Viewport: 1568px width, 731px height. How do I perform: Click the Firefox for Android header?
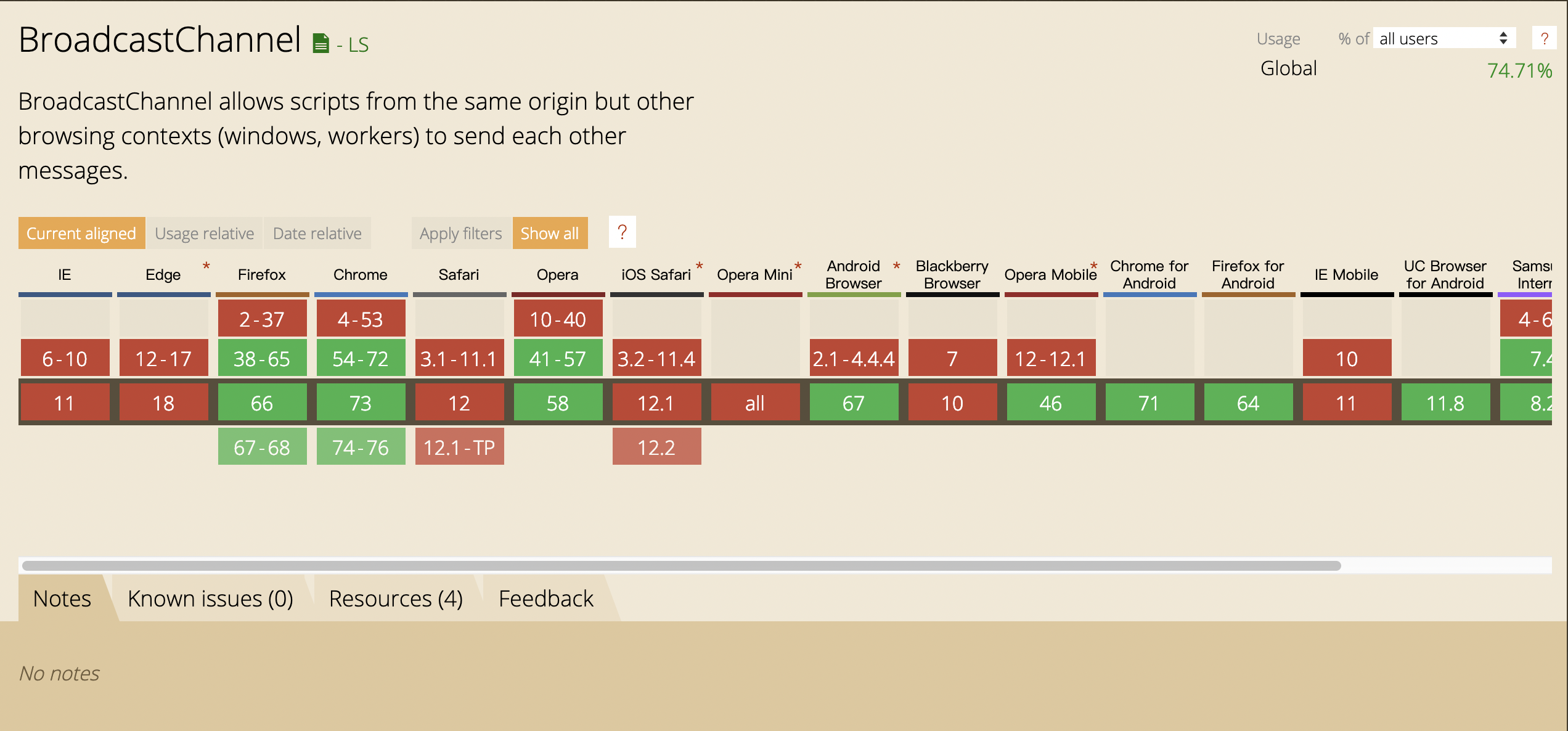click(1248, 274)
